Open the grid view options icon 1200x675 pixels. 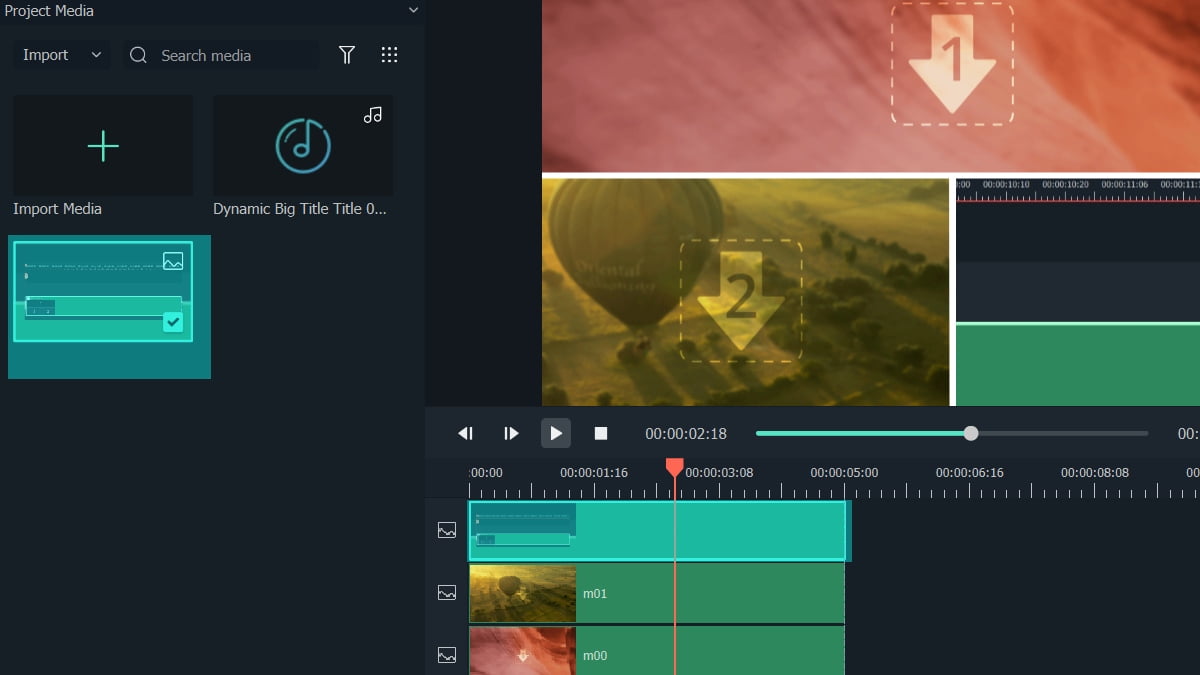pos(390,55)
